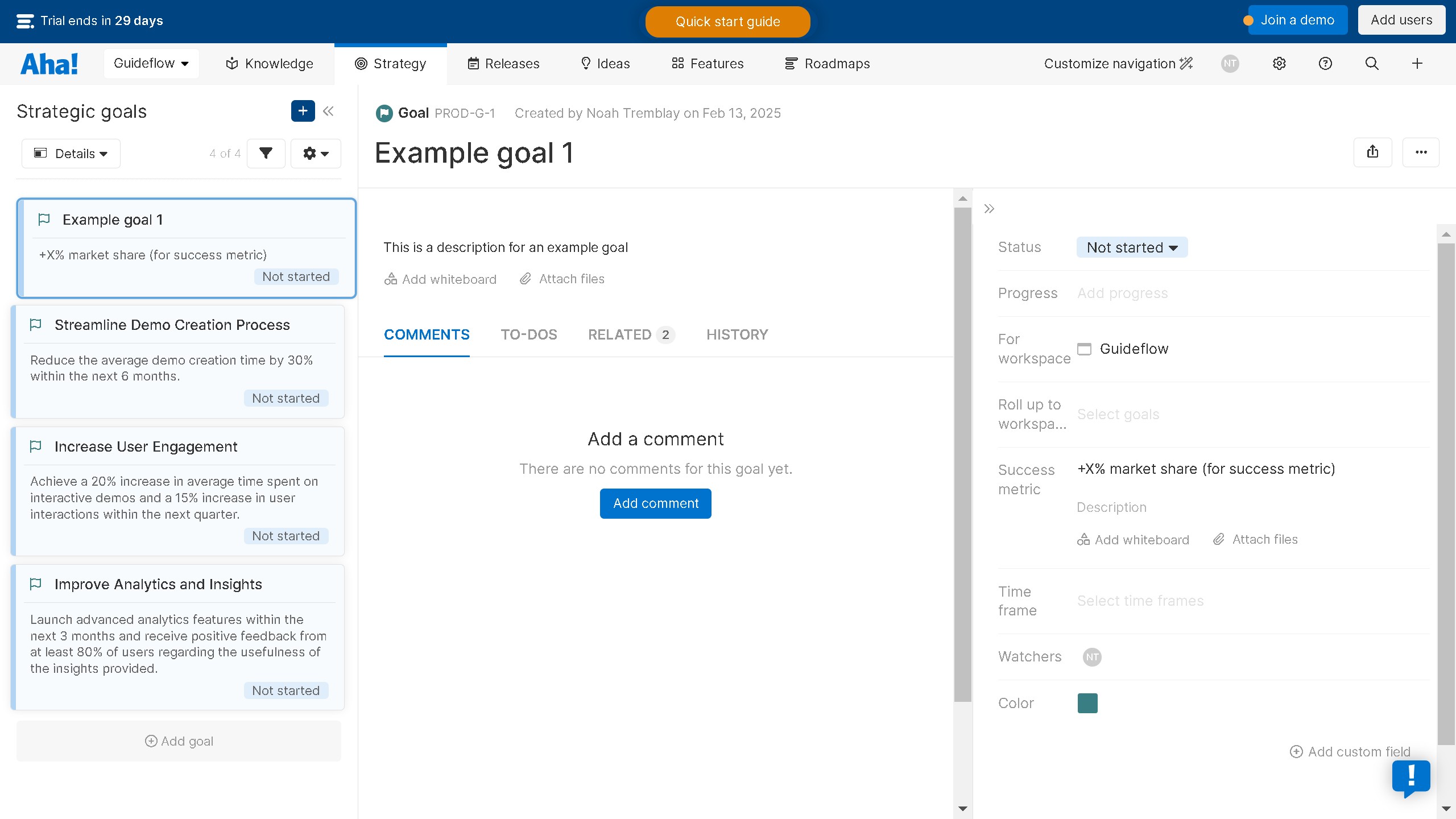Click the search magnifier icon
1456x819 pixels.
1372,64
